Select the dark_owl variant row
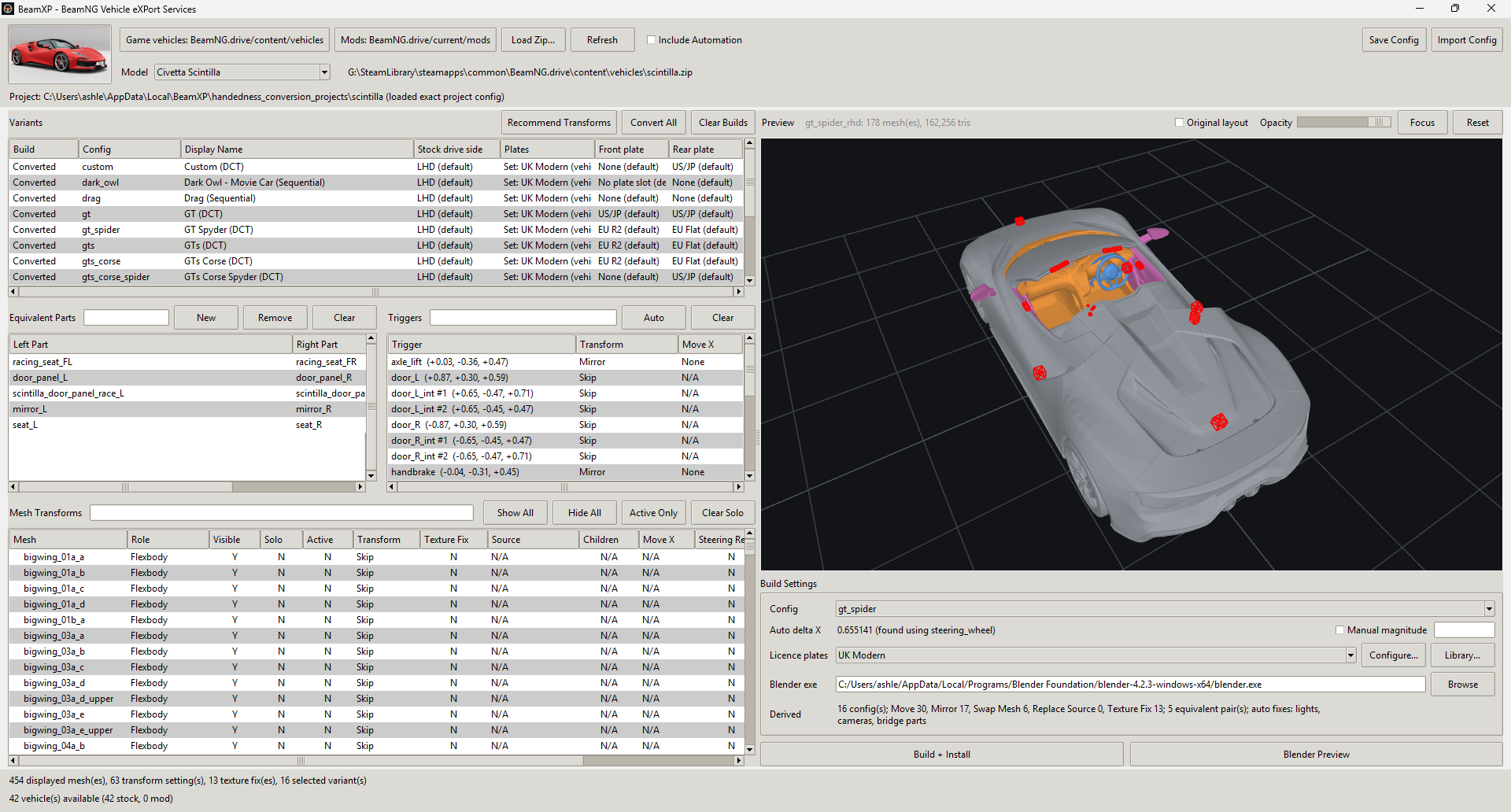This screenshot has height=812, width=1511. coord(376,183)
